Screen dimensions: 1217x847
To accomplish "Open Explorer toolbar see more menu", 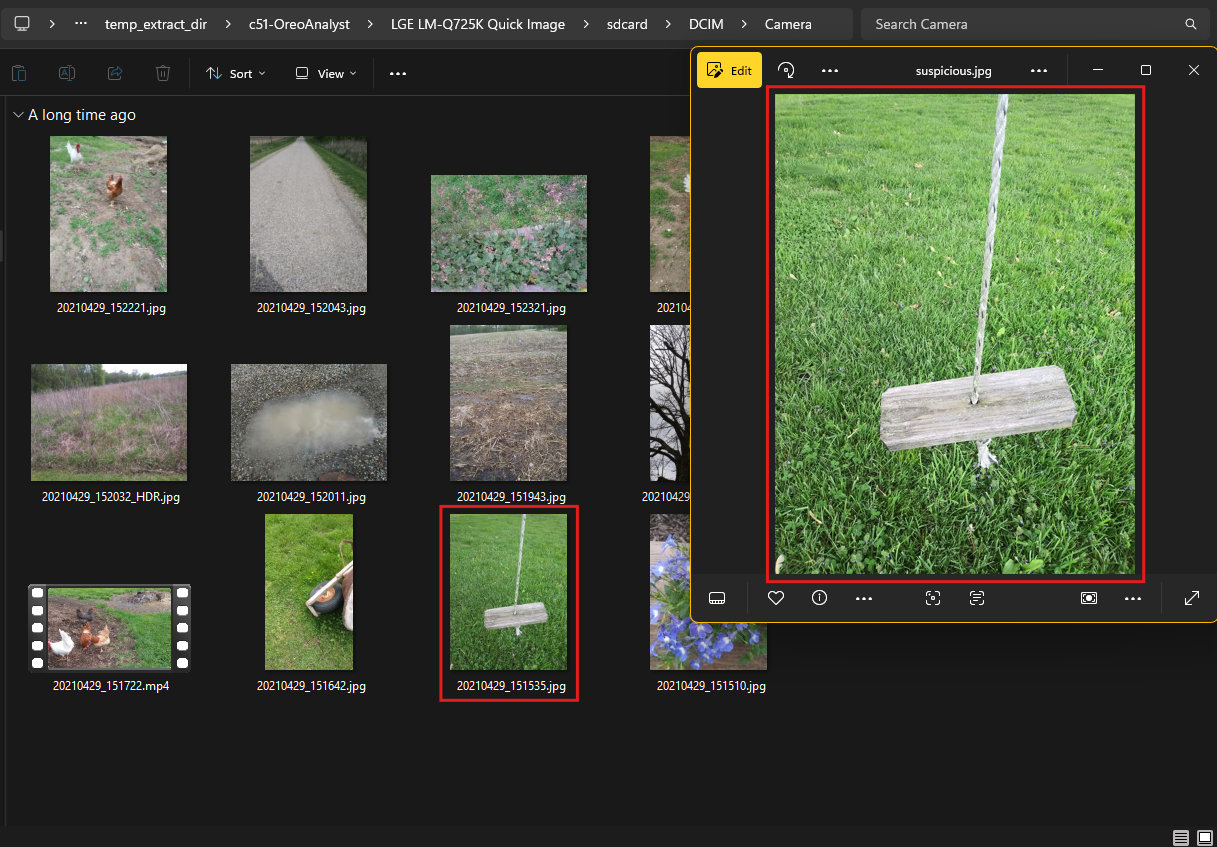I will click(x=398, y=73).
